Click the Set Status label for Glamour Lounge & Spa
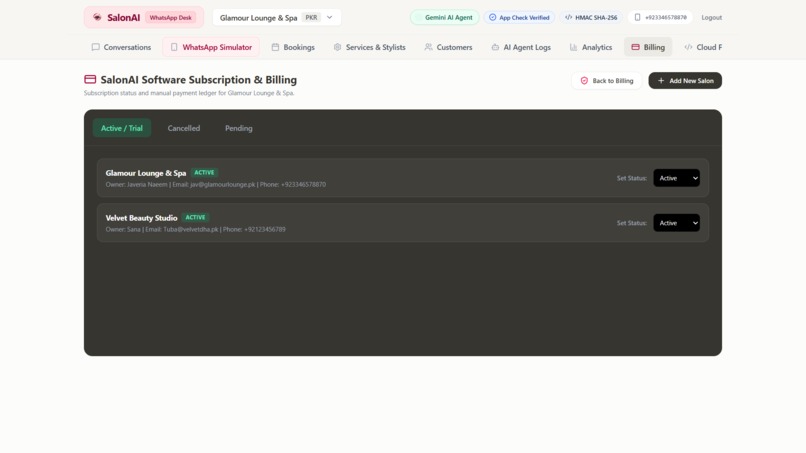 [x=632, y=178]
